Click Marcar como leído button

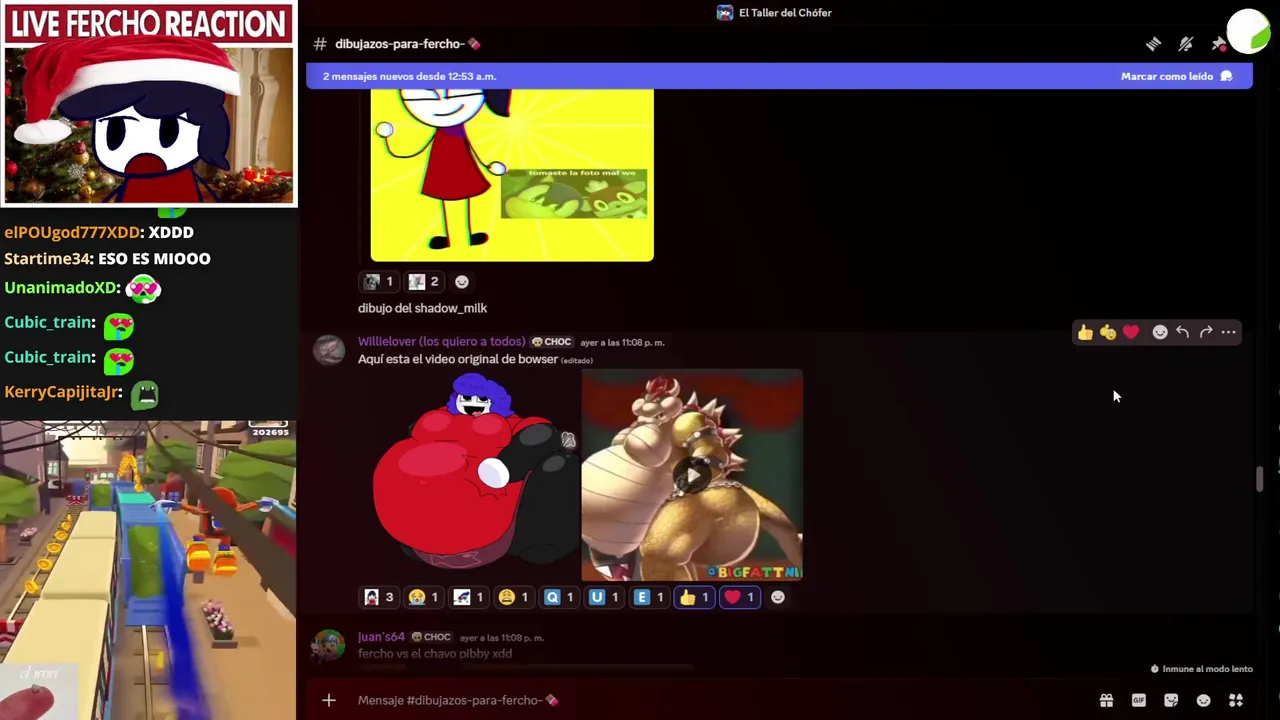click(1177, 76)
